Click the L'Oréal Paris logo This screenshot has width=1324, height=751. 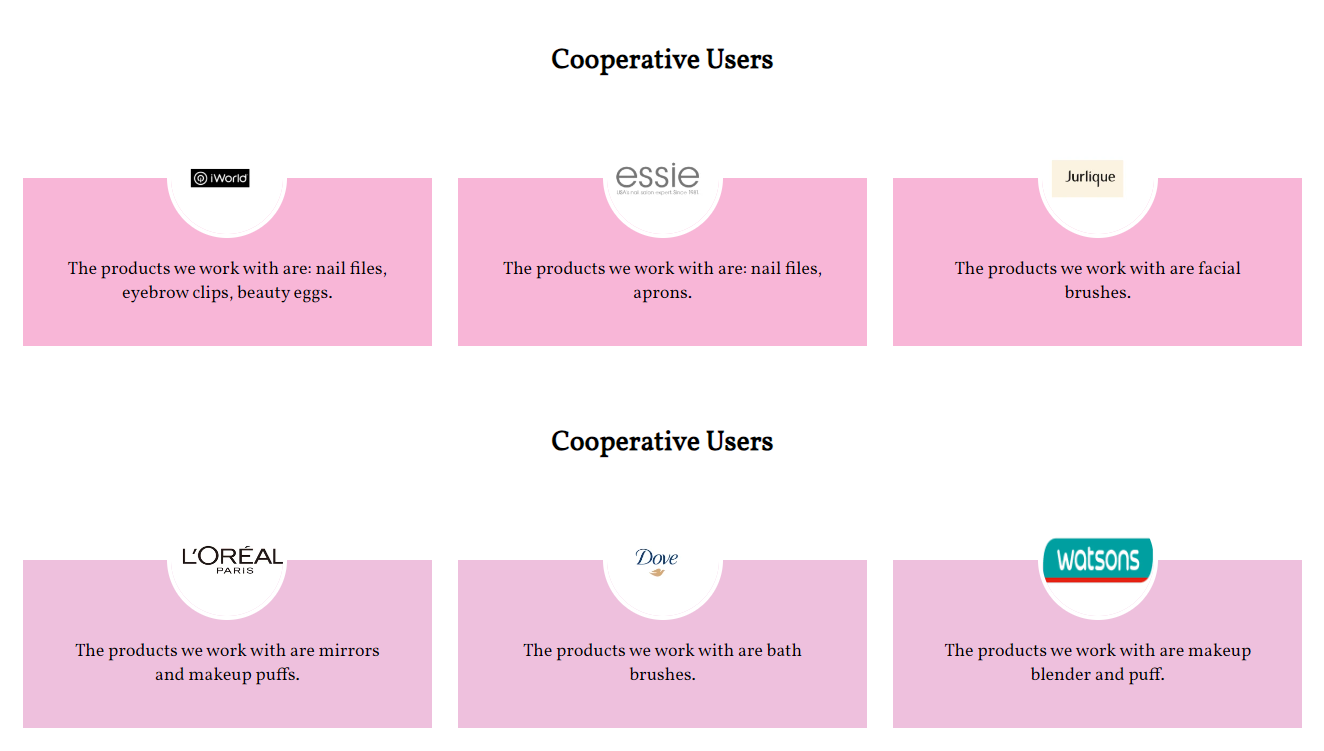pyautogui.click(x=233, y=560)
